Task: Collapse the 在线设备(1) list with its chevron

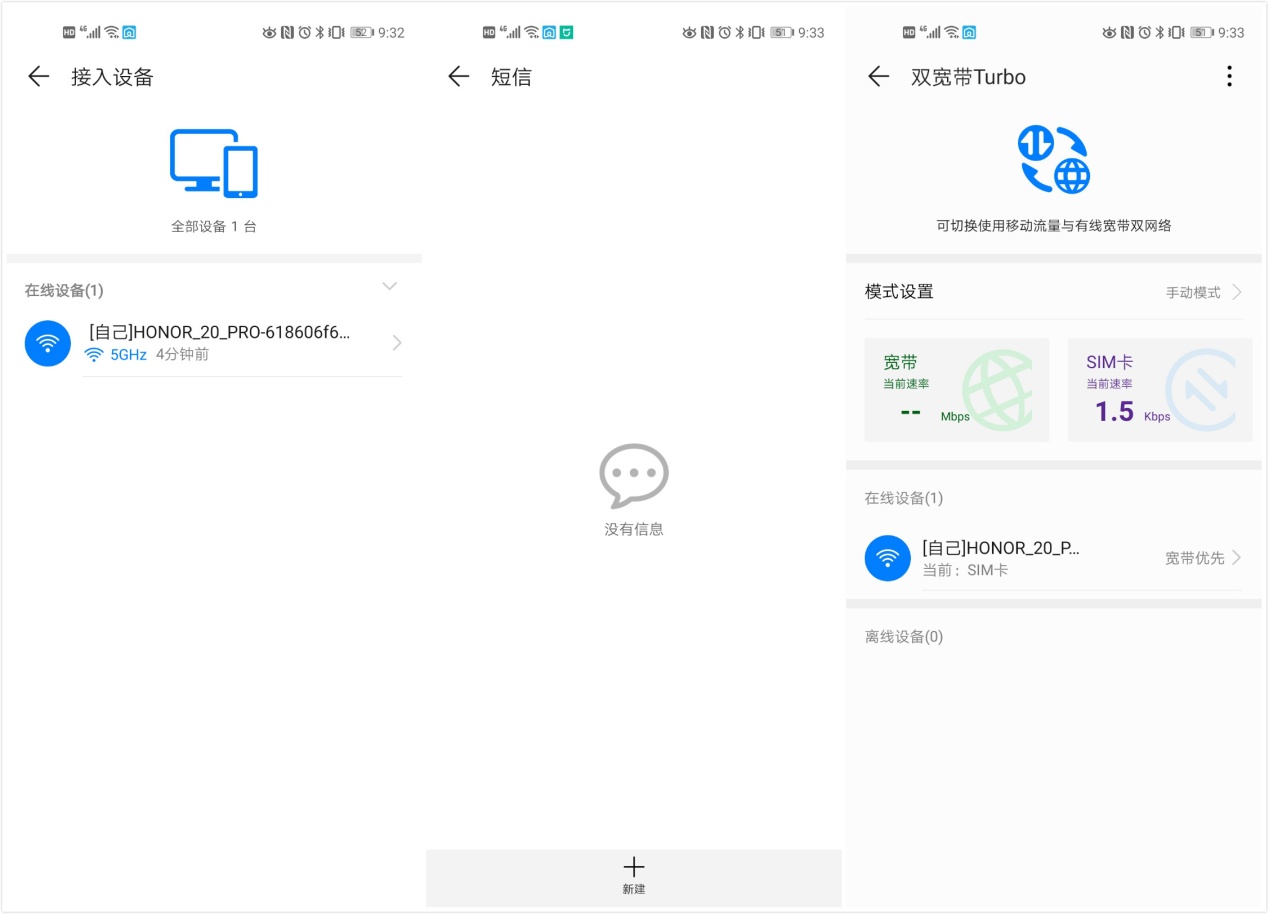Action: [x=389, y=287]
